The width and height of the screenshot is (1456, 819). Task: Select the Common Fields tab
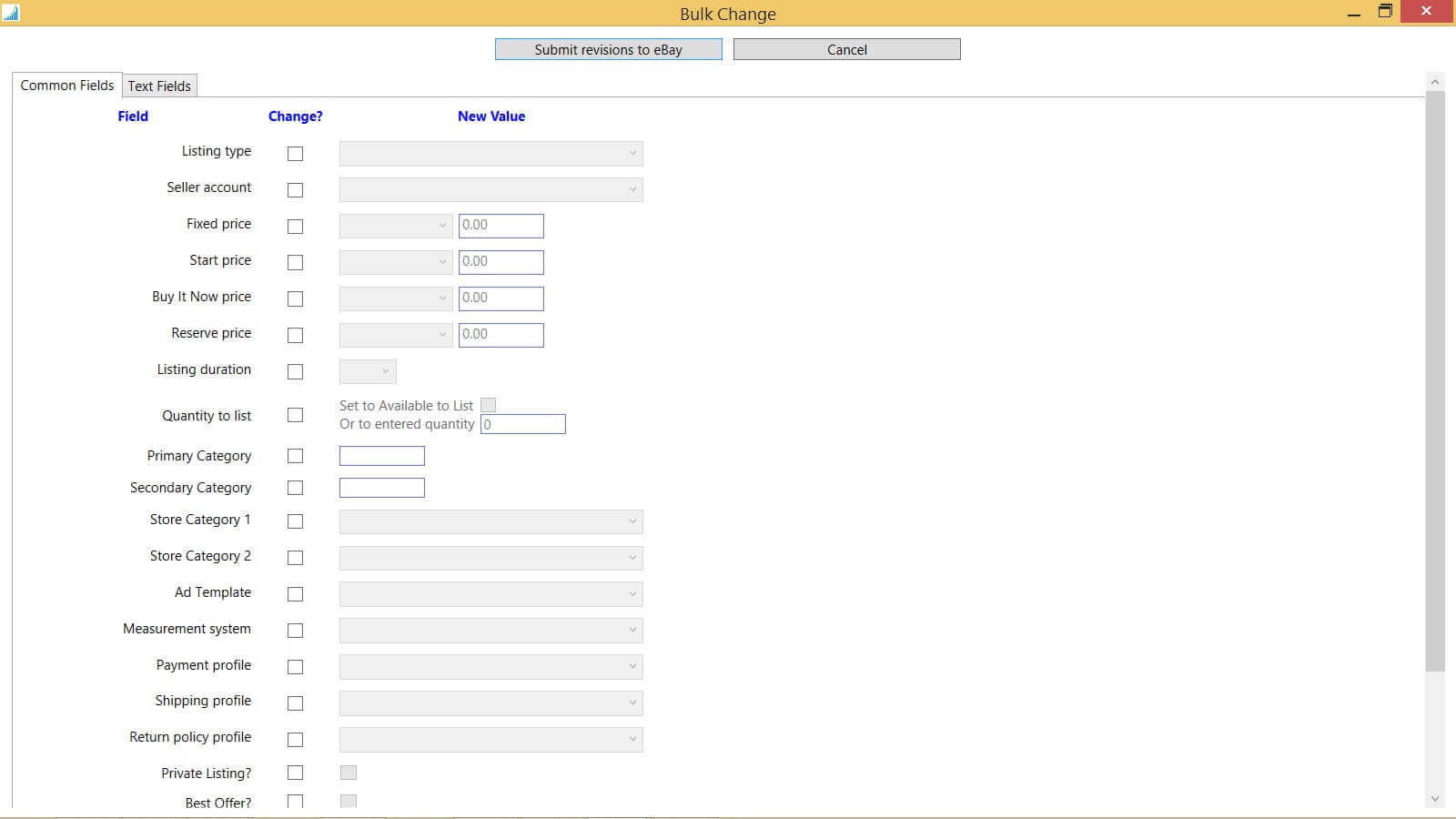67,85
